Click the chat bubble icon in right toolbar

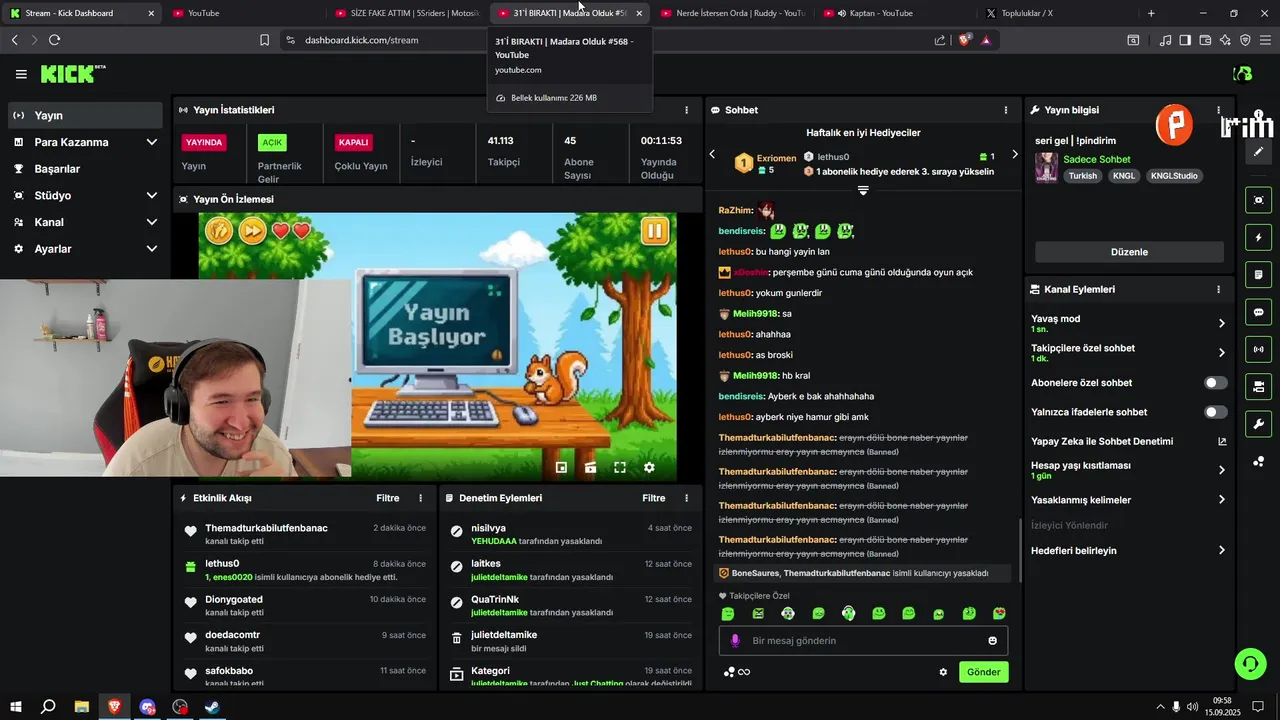click(1258, 312)
